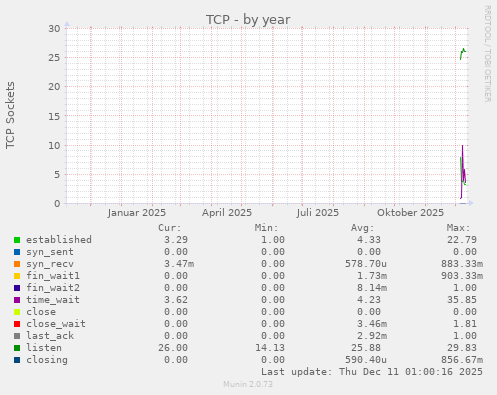
Task: Click listen min value 14.13
Action: click(269, 348)
